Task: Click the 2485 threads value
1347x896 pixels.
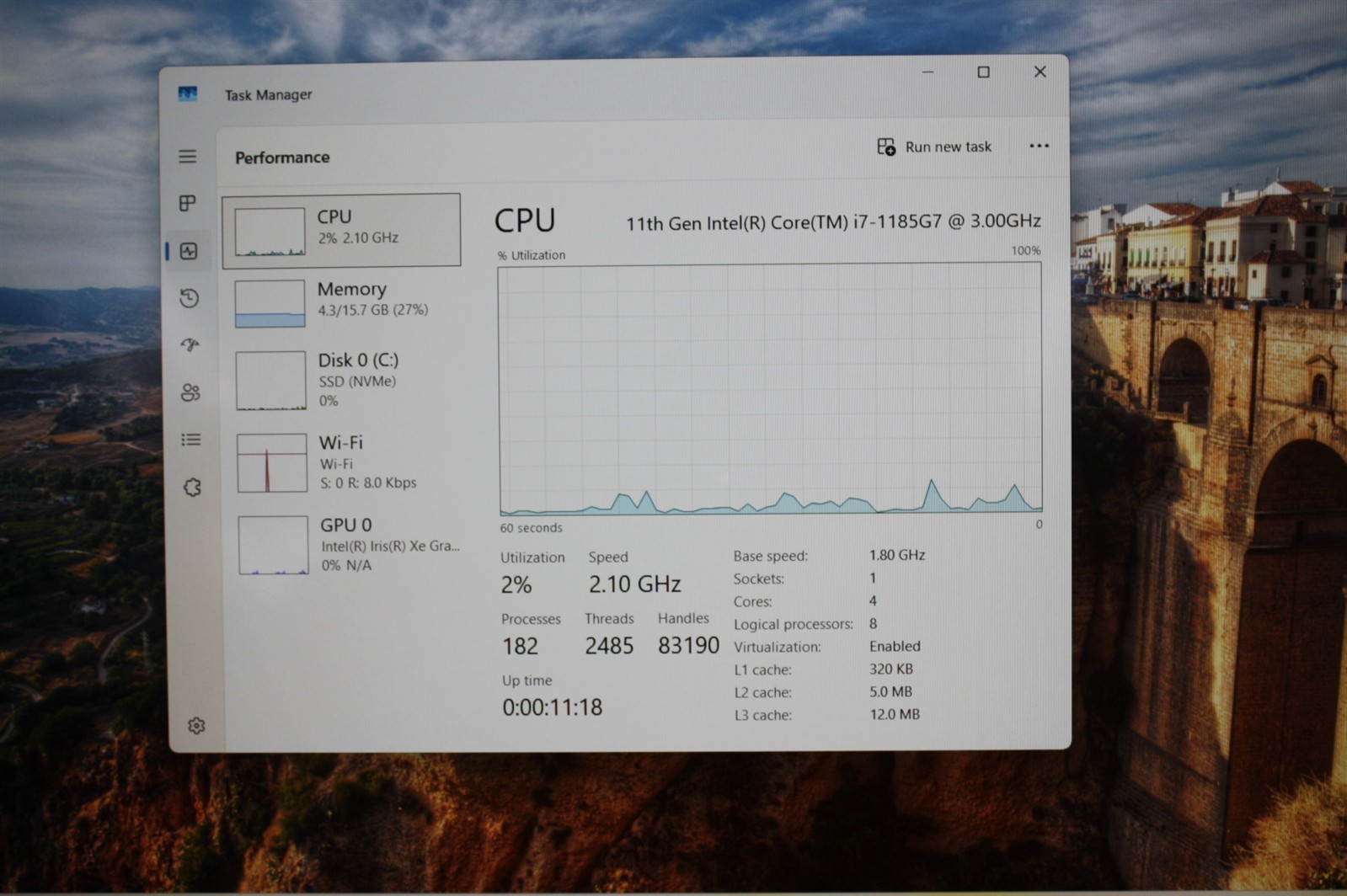Action: [609, 646]
